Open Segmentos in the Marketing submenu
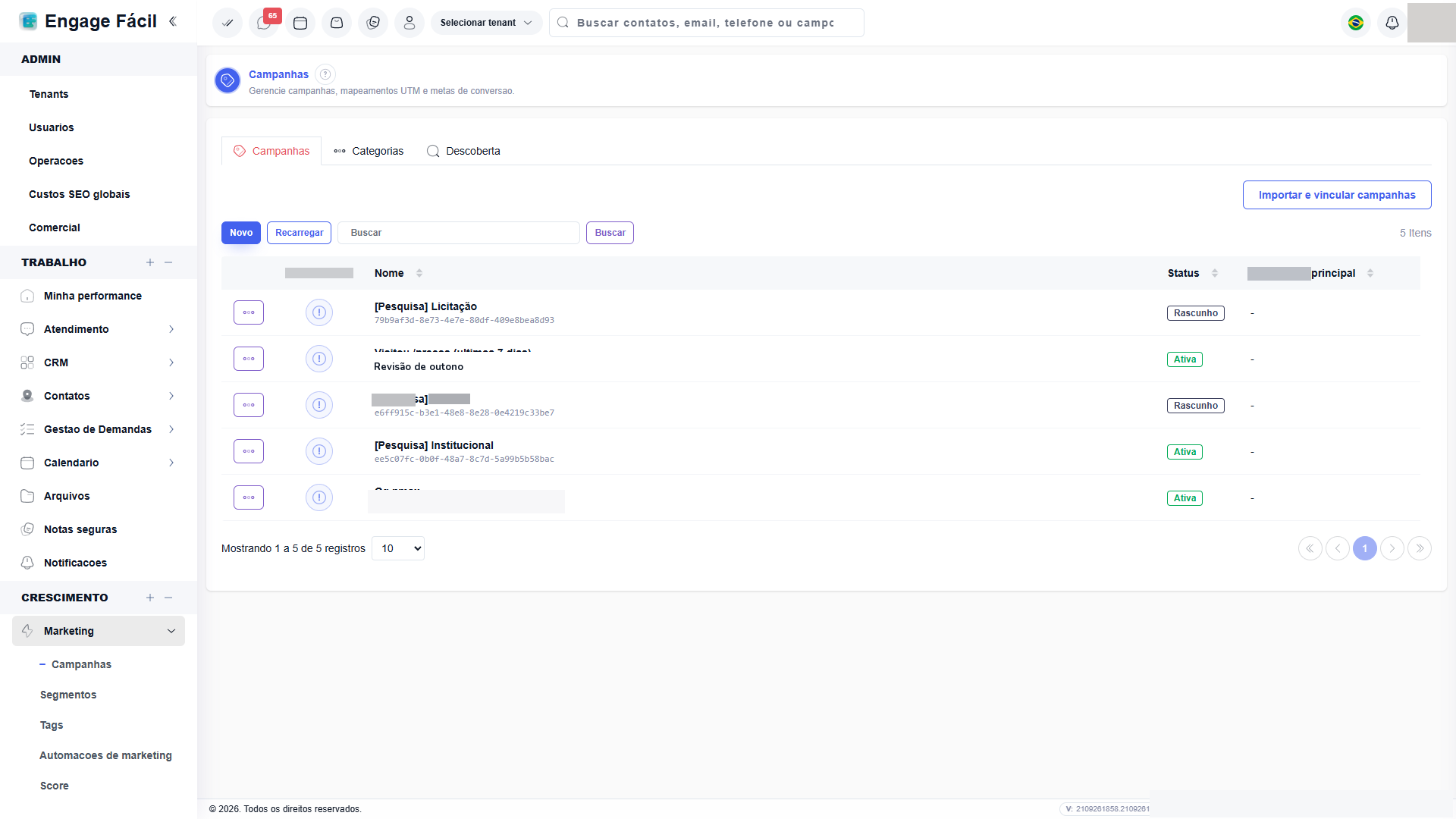 coord(68,695)
